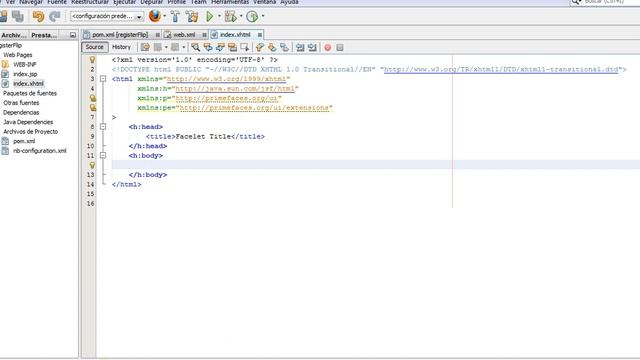Close the index.xhtml editor tab
The height and width of the screenshot is (360, 640).
[260, 35]
